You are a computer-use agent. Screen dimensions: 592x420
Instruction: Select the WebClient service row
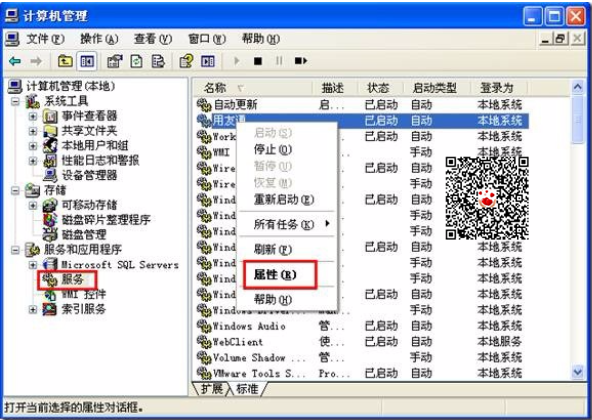[361, 342]
